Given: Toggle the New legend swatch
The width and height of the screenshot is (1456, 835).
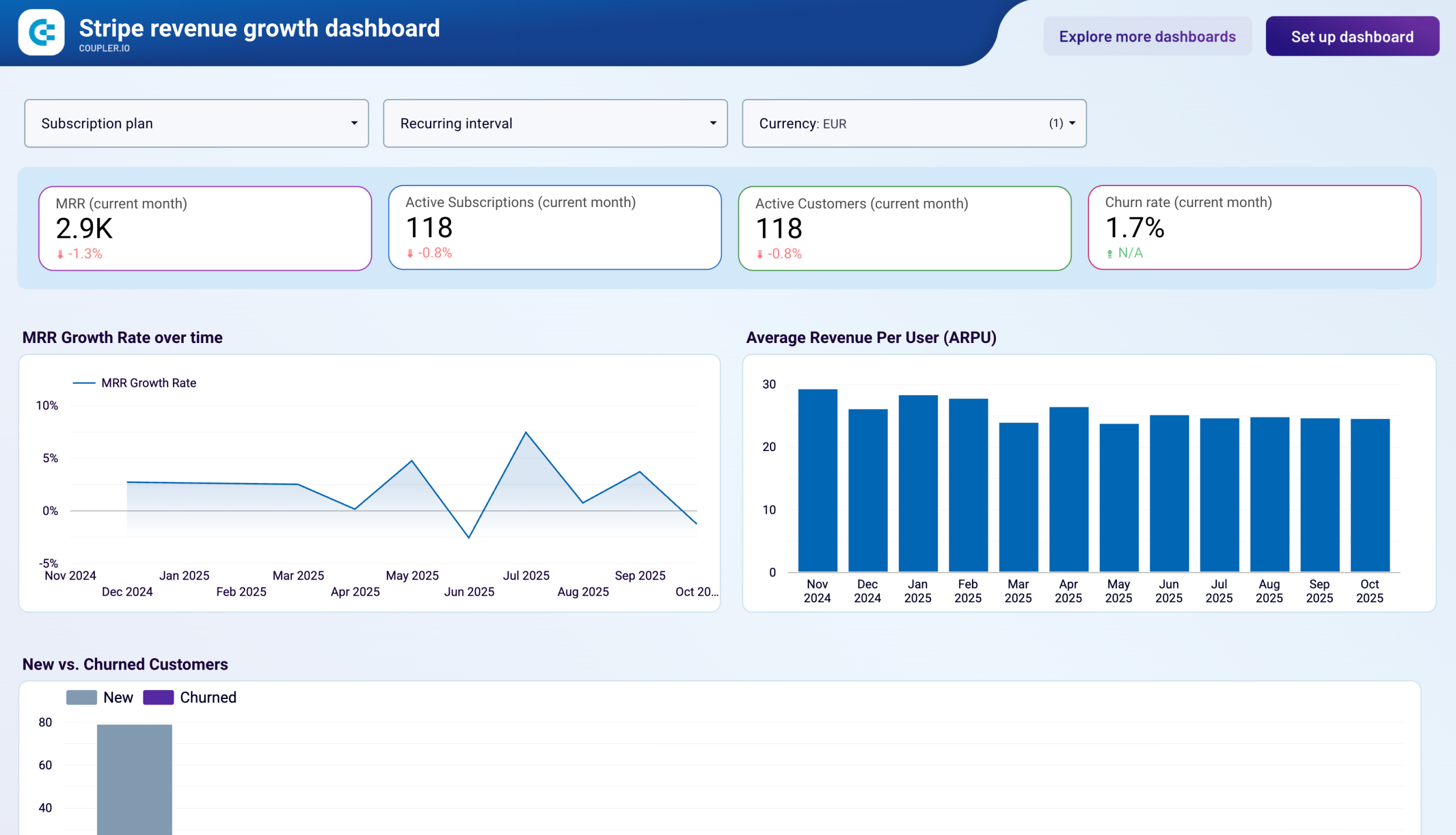Looking at the screenshot, I should (x=81, y=697).
